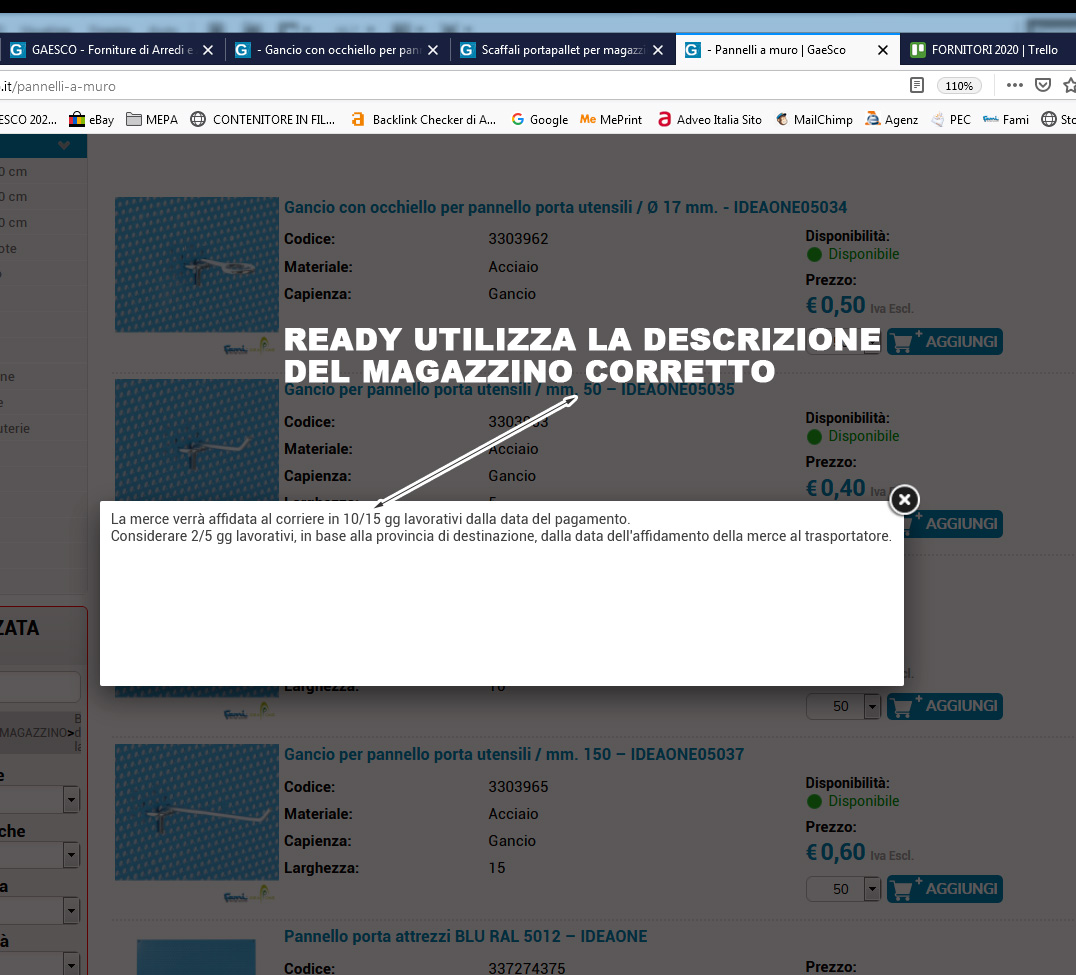This screenshot has height=975, width=1076.
Task: Open Backlink Checker di A bookmark
Action: [x=423, y=119]
